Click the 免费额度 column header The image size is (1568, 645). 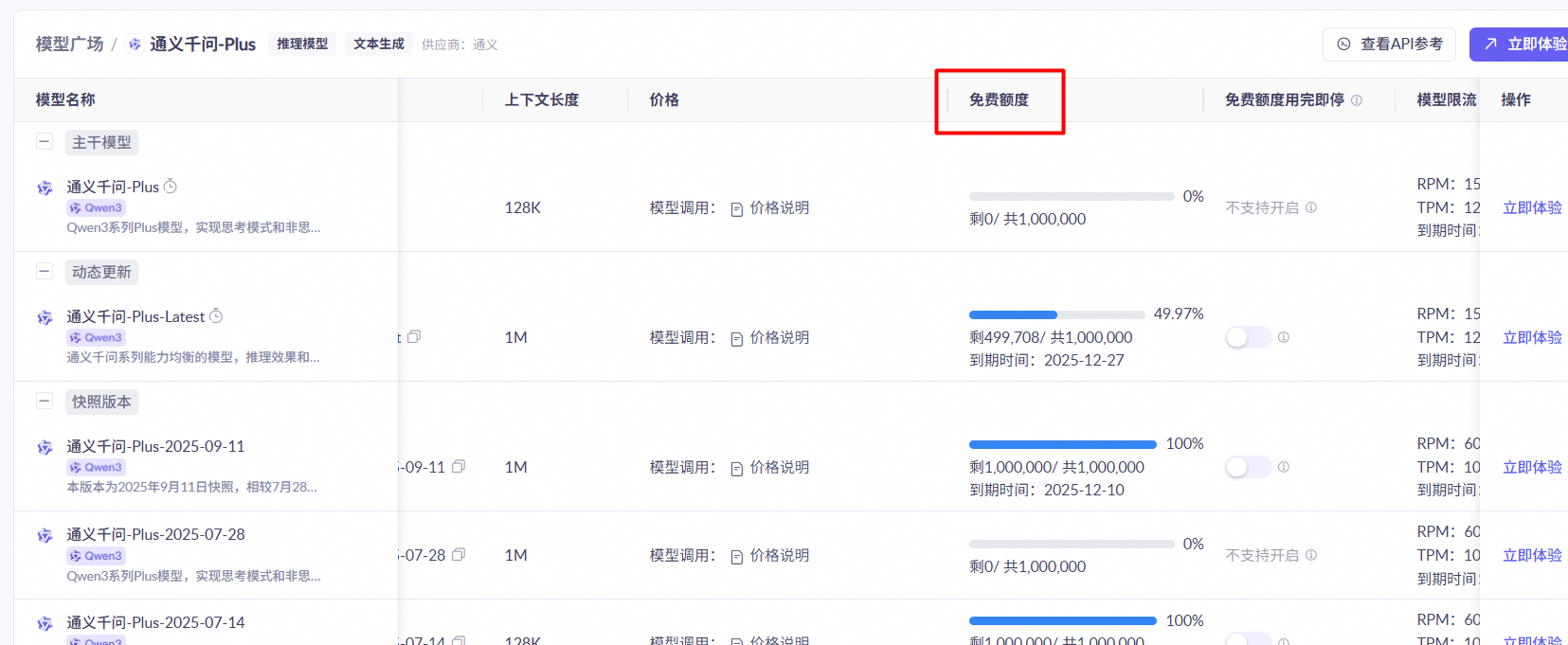pos(999,99)
